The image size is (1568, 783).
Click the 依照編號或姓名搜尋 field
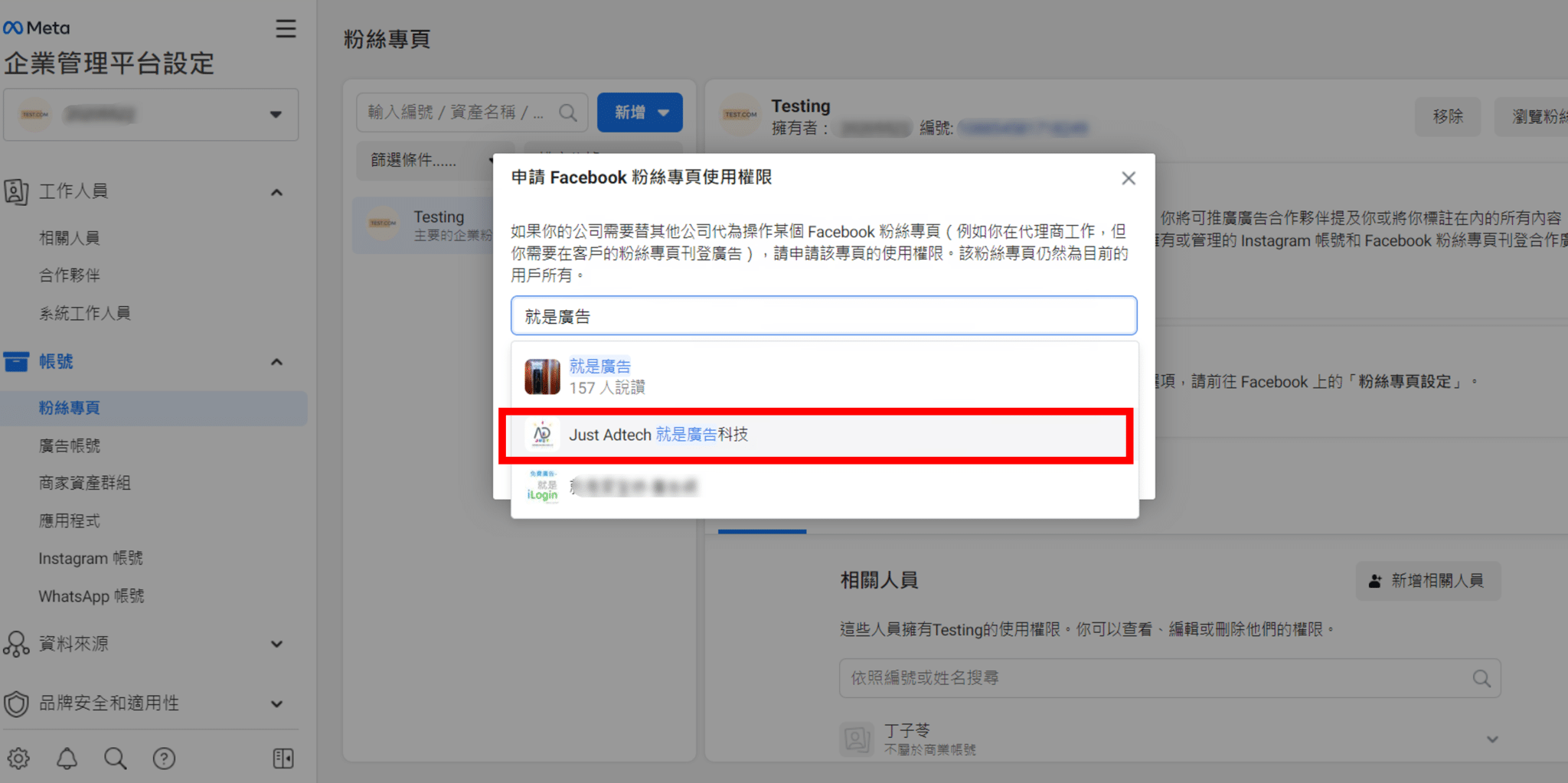point(1170,678)
